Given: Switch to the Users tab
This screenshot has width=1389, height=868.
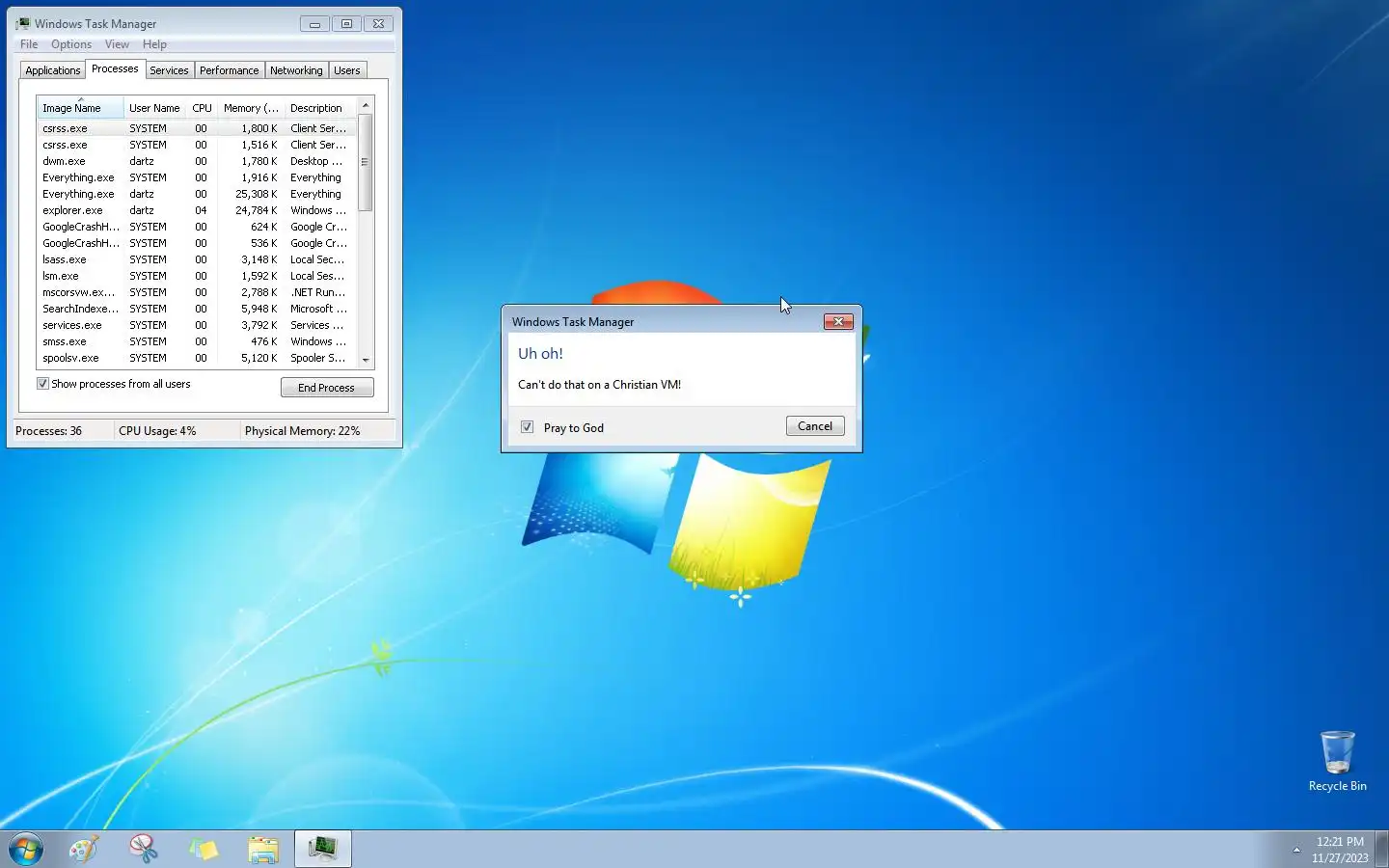Looking at the screenshot, I should (x=347, y=70).
